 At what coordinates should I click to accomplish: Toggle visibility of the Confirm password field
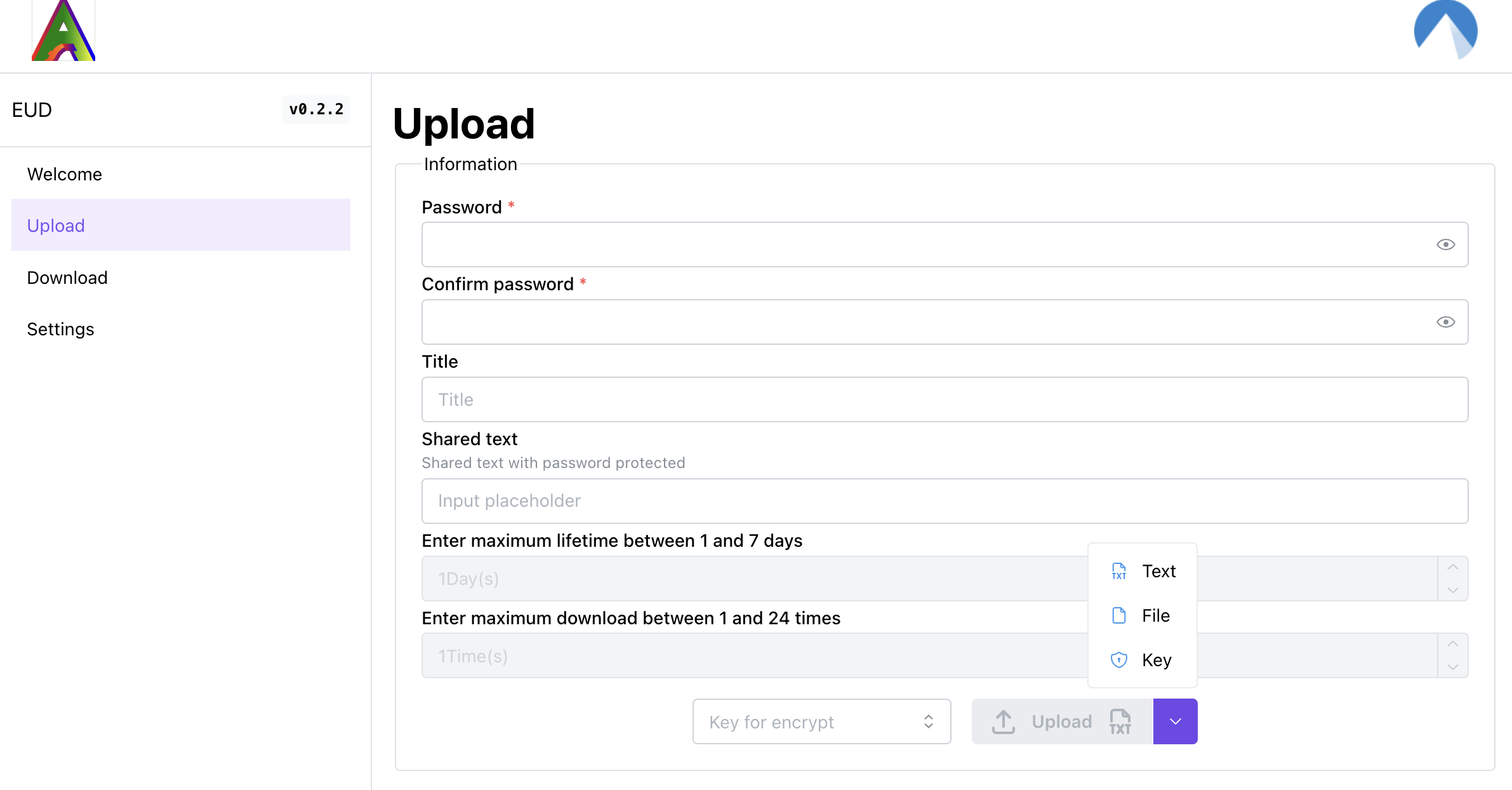click(1446, 323)
